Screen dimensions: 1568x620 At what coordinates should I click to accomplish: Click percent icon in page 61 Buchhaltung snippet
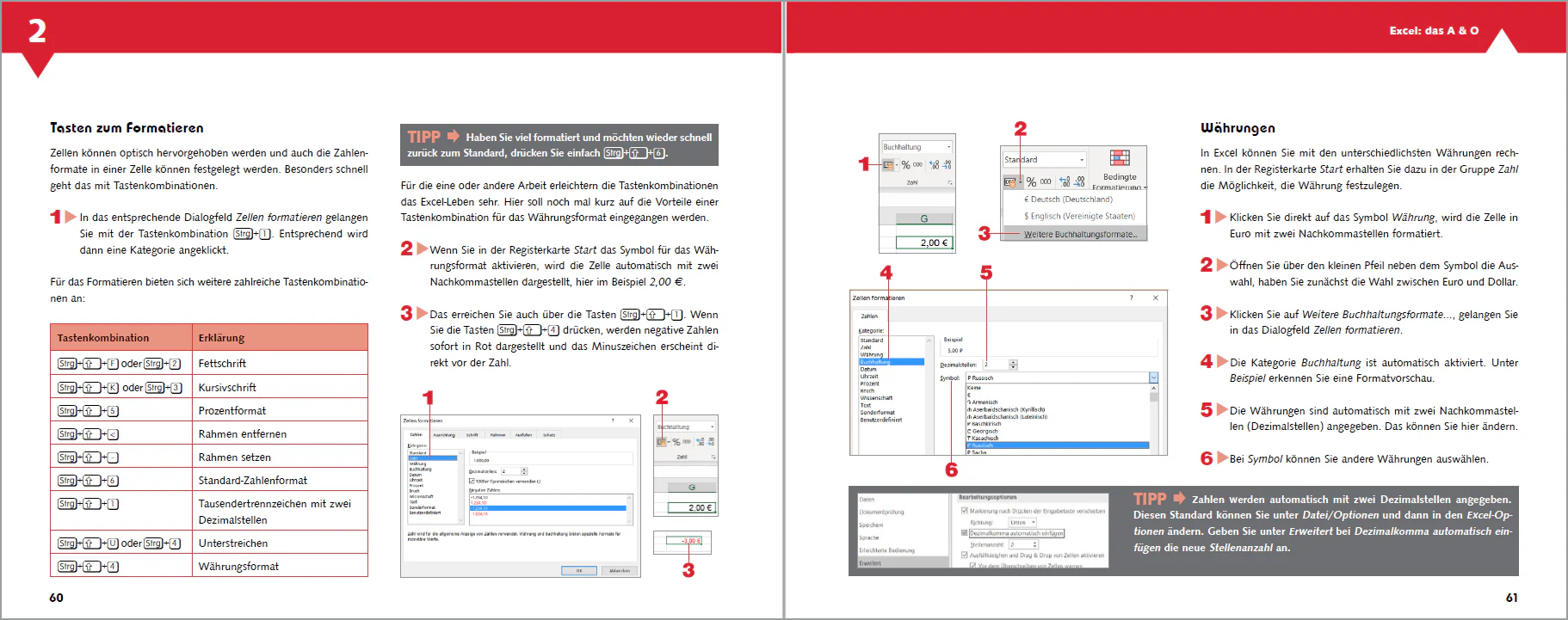[905, 165]
